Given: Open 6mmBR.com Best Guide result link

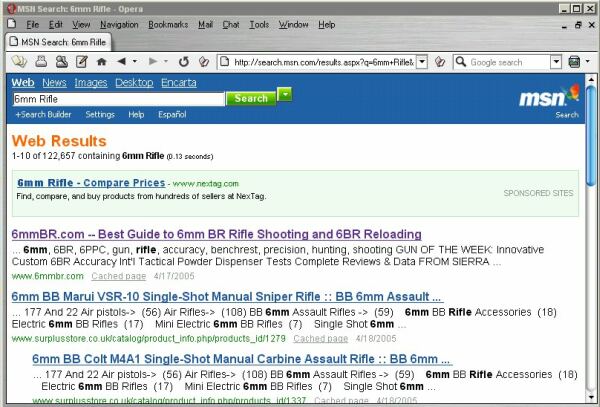Looking at the screenshot, I should click(x=217, y=234).
